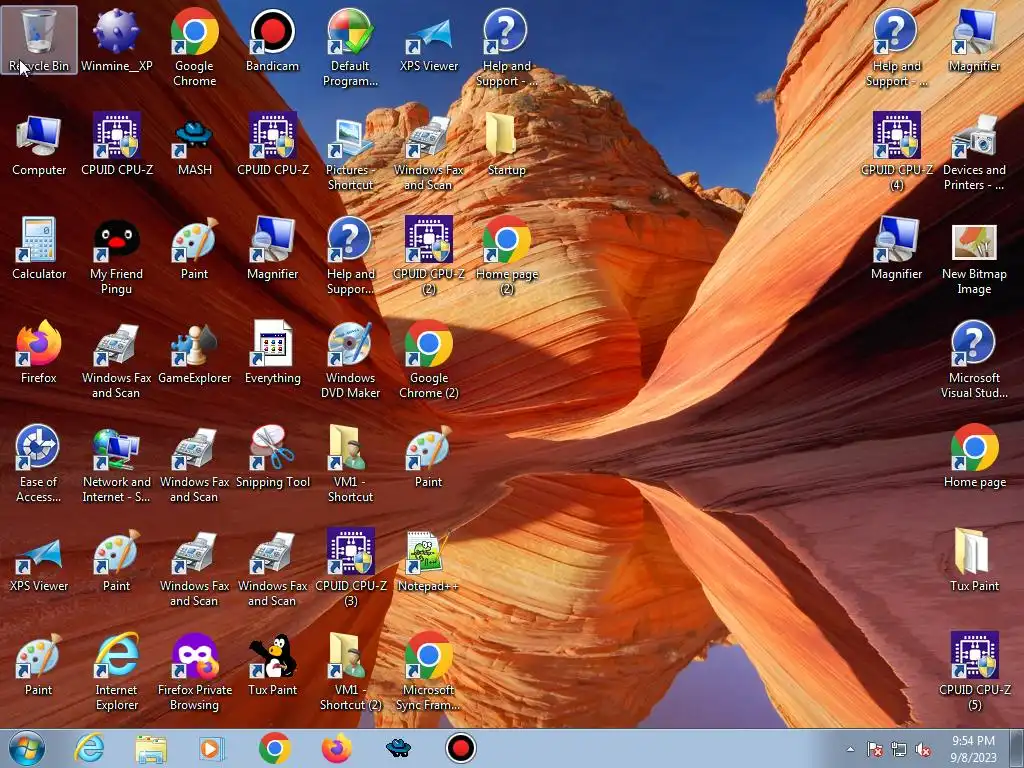Viewport: 1024px width, 768px height.
Task: Open the network status tray icon
Action: [x=899, y=749]
